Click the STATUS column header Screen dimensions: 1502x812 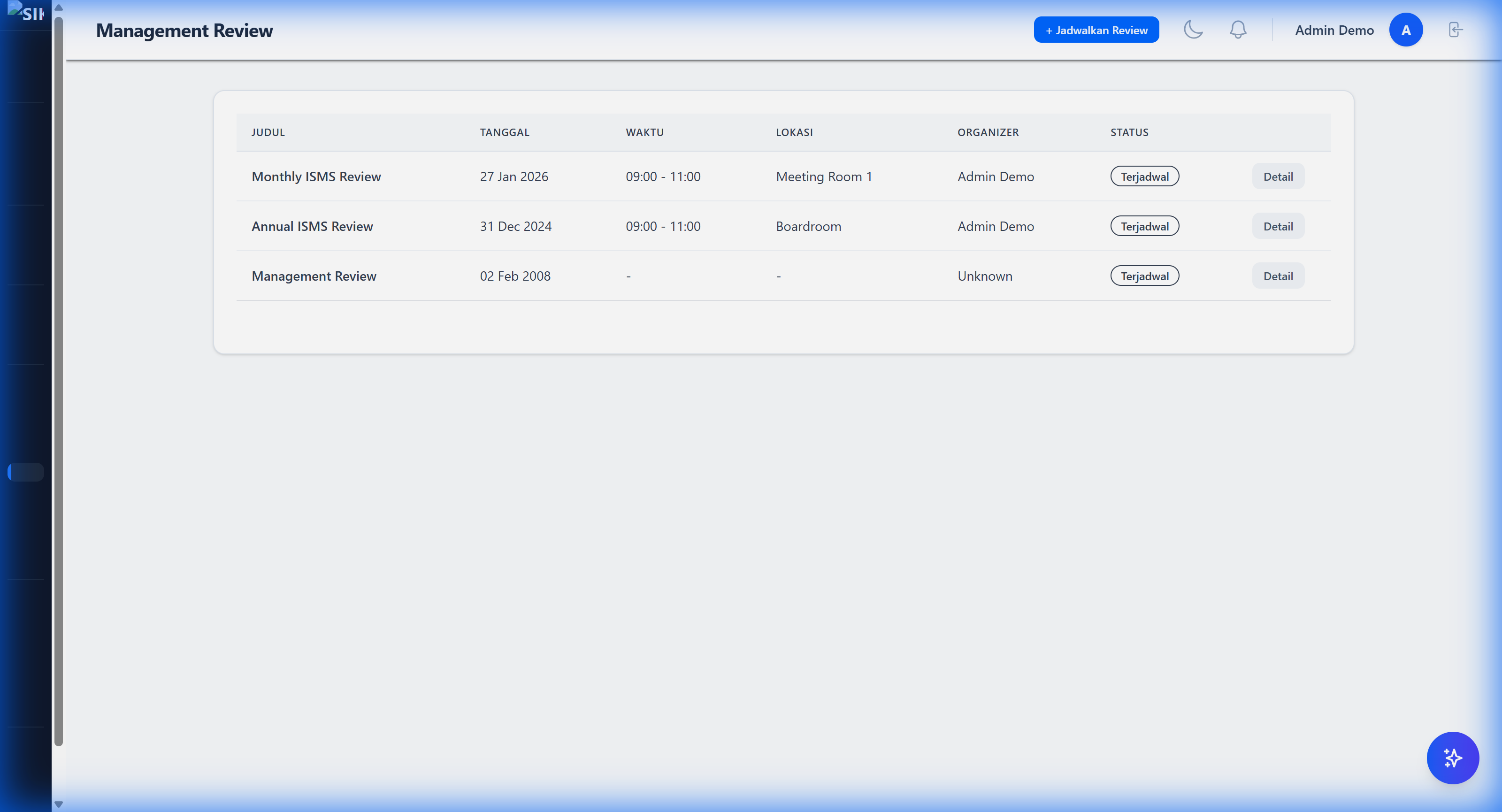click(x=1129, y=132)
